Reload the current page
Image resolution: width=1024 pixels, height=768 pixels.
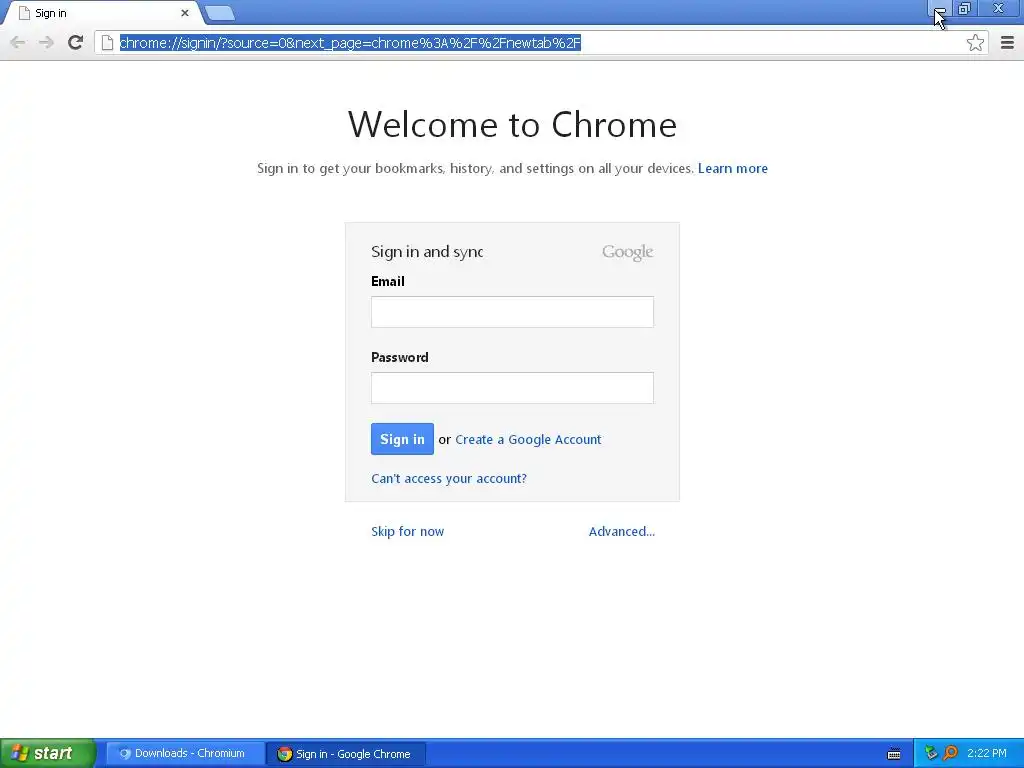point(76,43)
